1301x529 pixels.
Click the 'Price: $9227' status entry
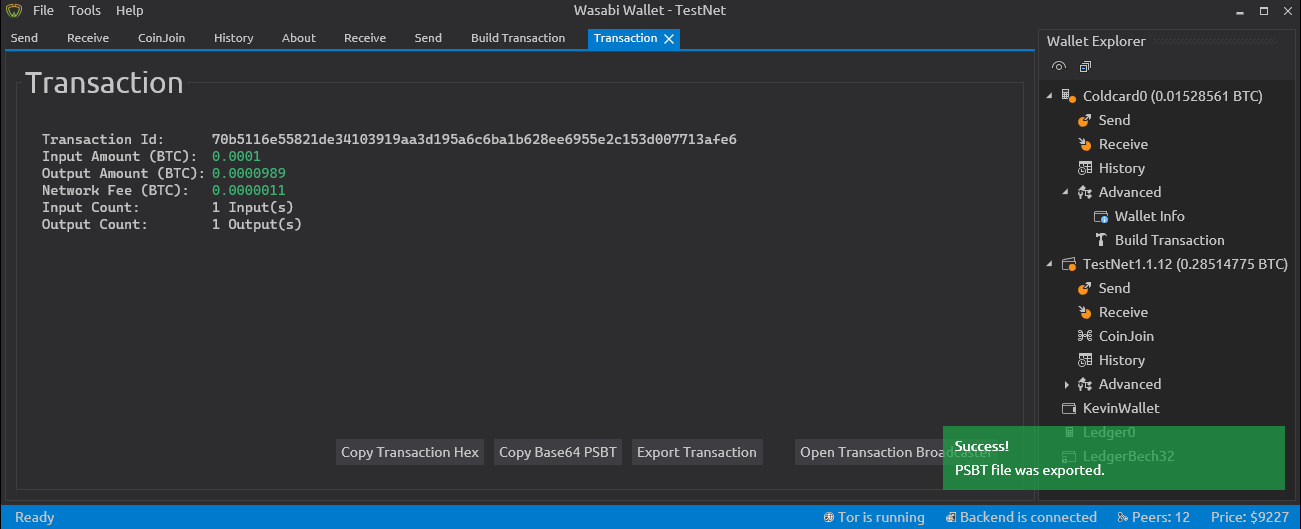[1250, 517]
